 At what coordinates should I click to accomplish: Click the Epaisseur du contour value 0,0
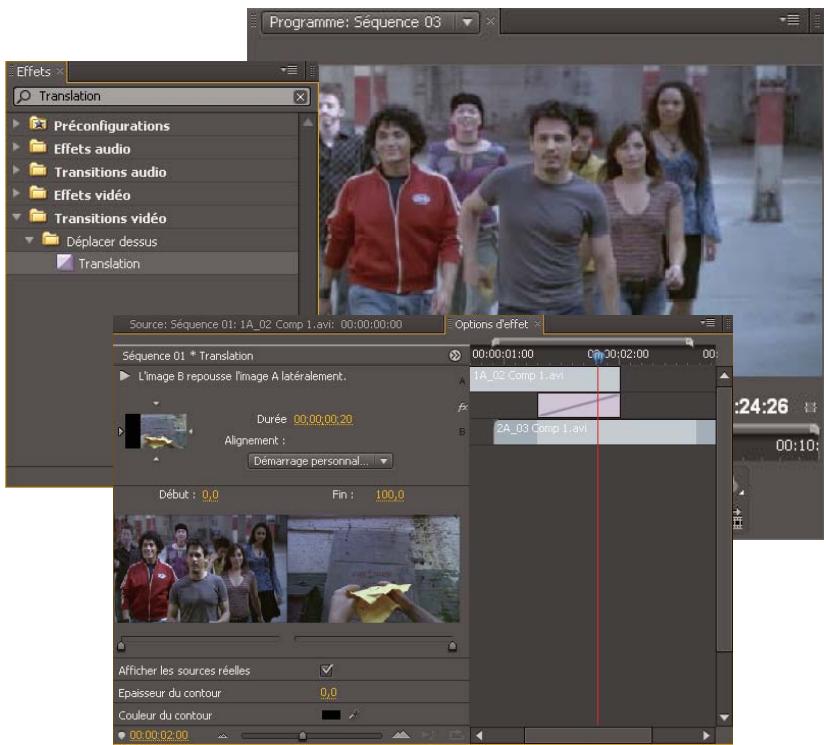coord(328,692)
